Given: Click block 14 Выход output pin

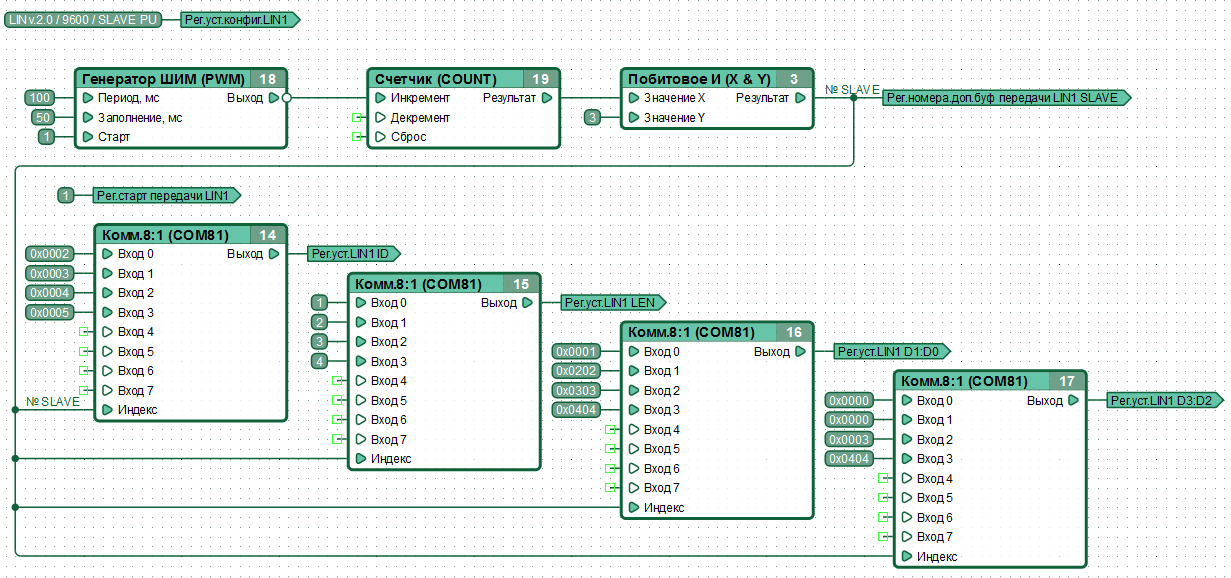Looking at the screenshot, I should coord(274,254).
